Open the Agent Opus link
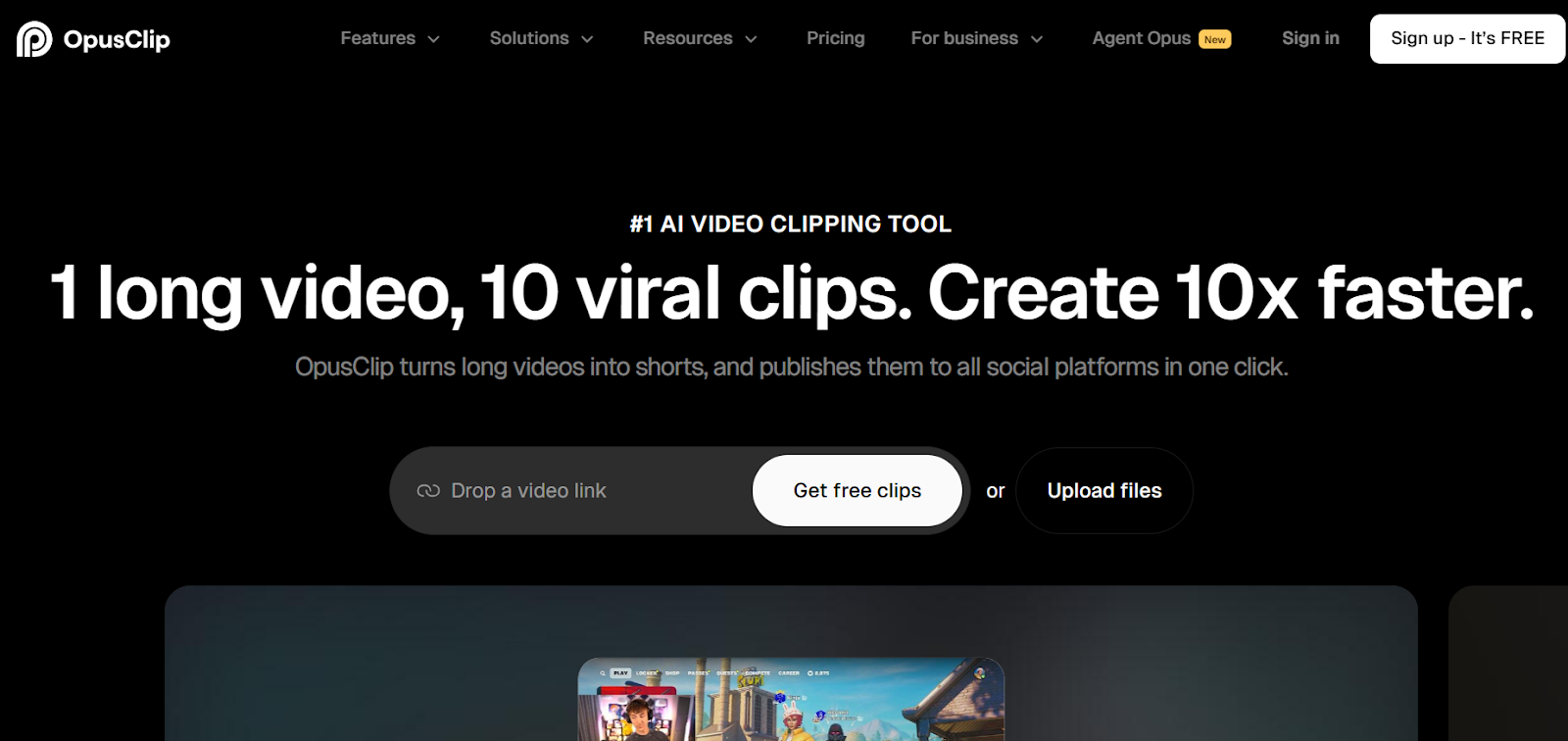The width and height of the screenshot is (1568, 741). pos(1142,38)
